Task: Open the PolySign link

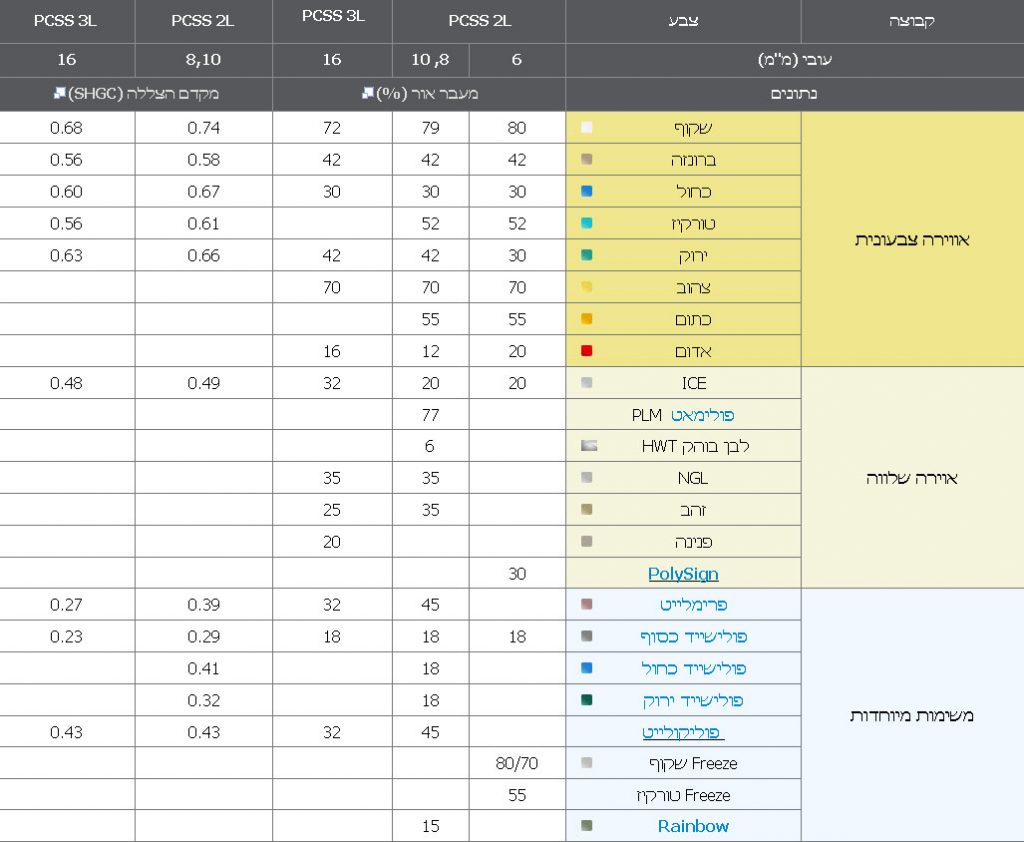Action: pos(683,574)
